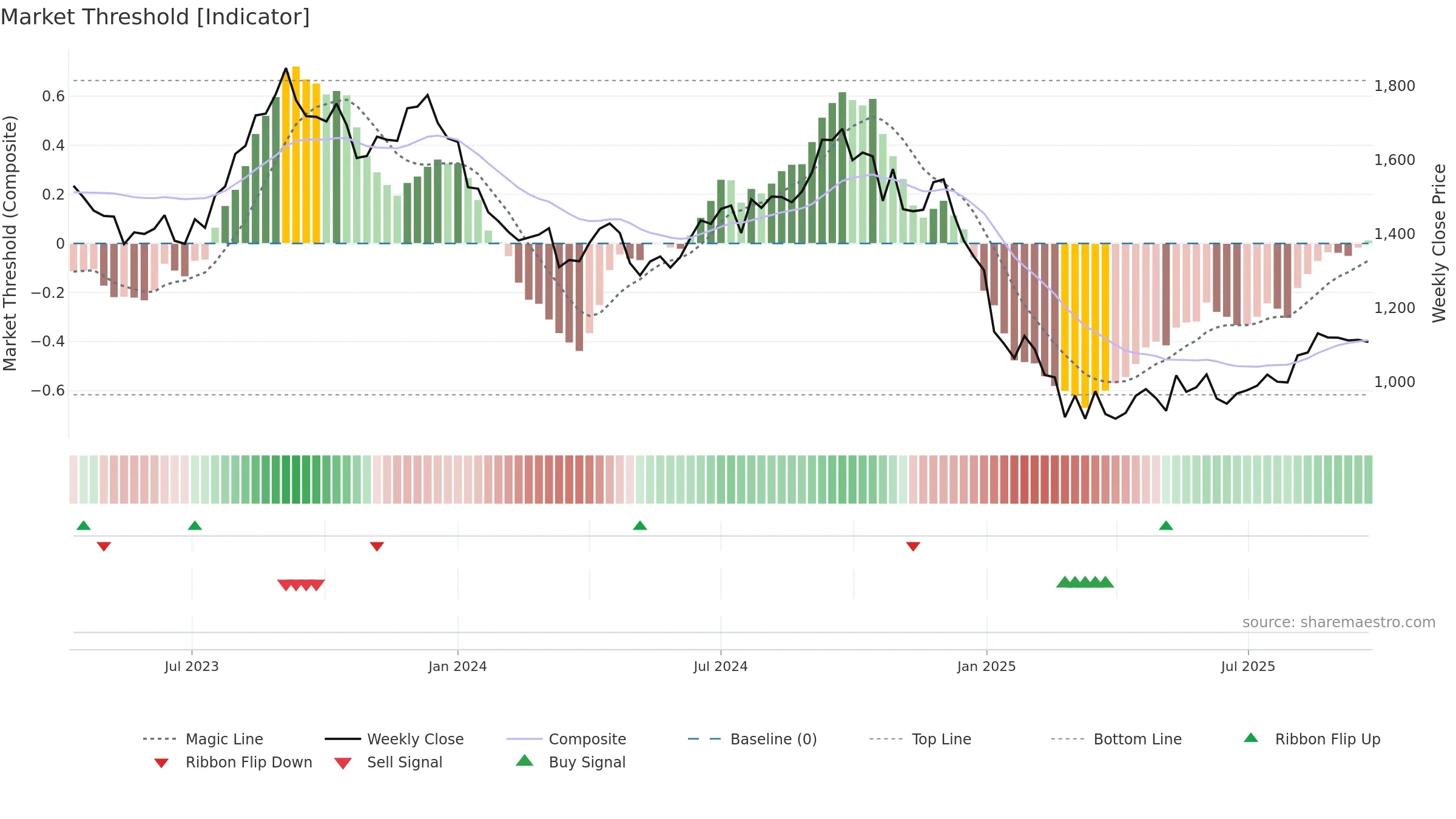
Task: Click the earliest red ribbon flip down triangle
Action: click(x=104, y=547)
